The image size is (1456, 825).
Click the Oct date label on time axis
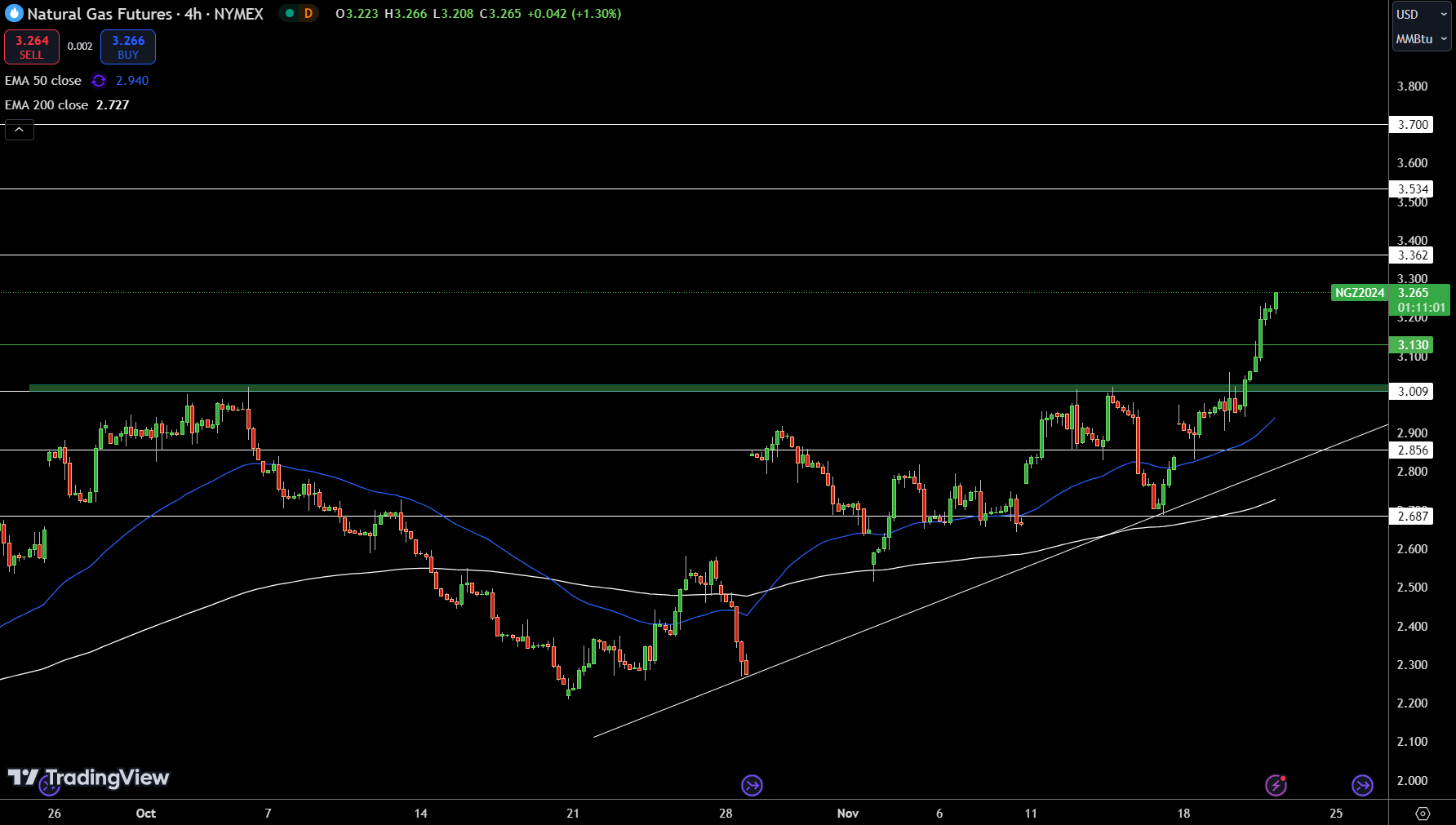click(146, 813)
